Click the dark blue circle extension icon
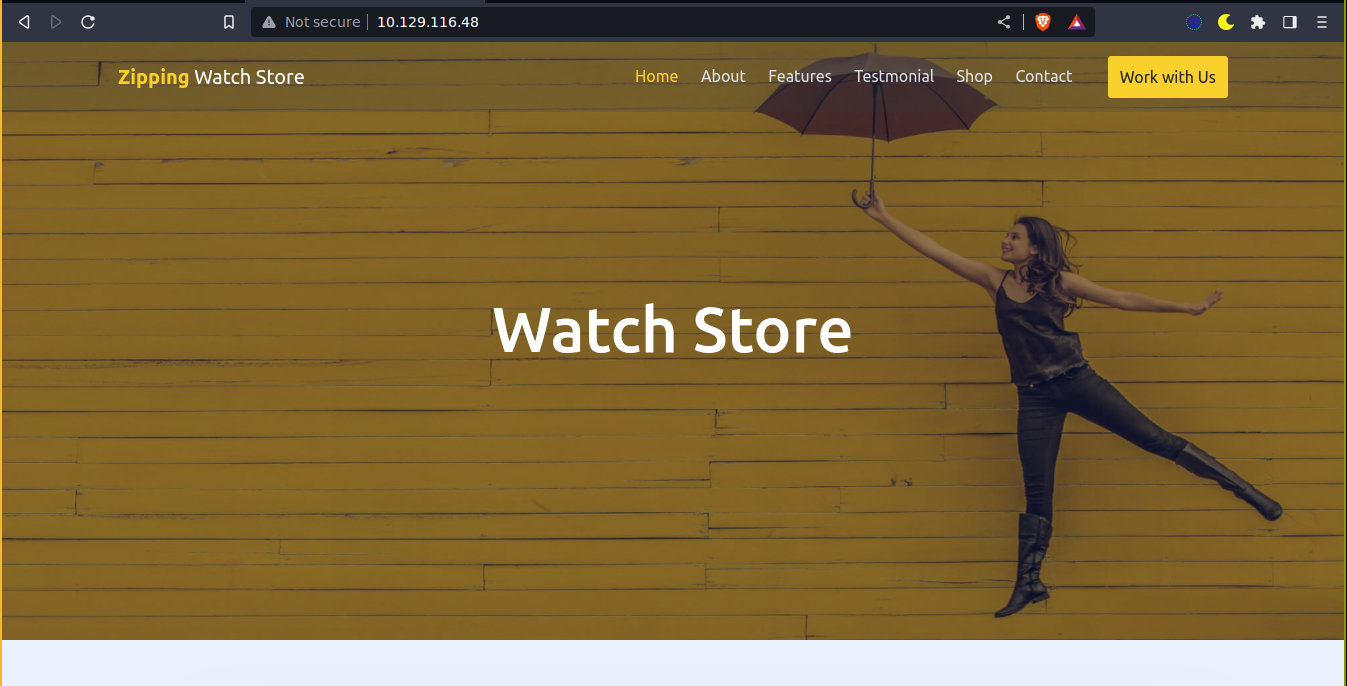Image resolution: width=1347 pixels, height=686 pixels. tap(1194, 22)
